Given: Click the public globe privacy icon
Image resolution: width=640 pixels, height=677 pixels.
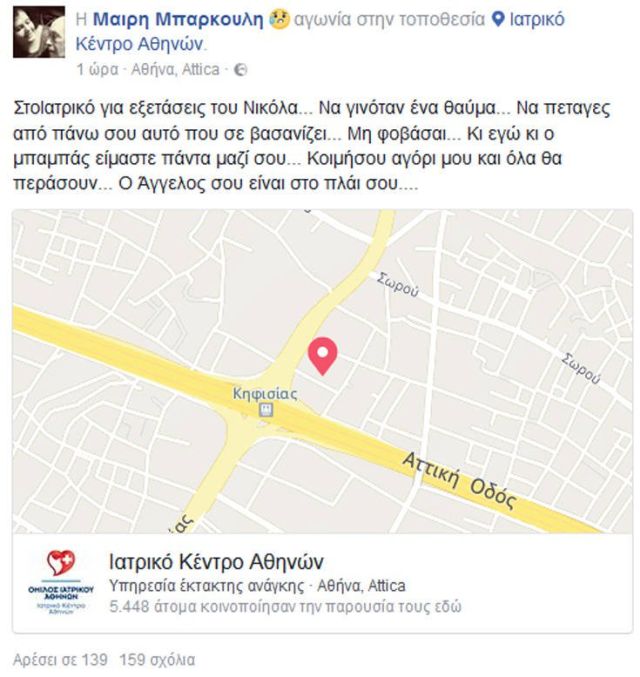Looking at the screenshot, I should [241, 70].
